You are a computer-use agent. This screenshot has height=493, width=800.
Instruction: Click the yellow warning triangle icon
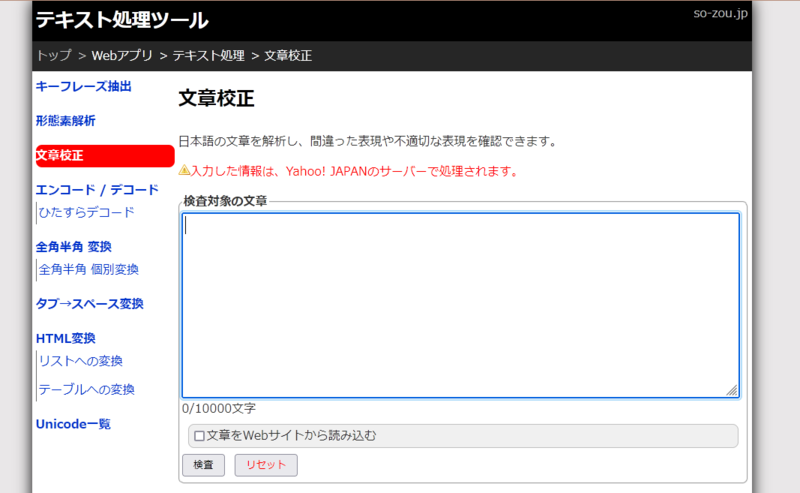point(184,170)
